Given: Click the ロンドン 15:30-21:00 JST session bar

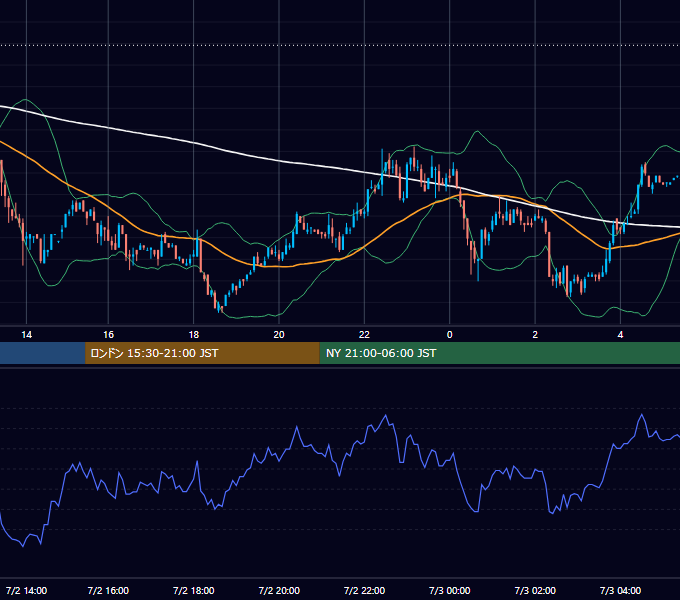Looking at the screenshot, I should [x=202, y=353].
